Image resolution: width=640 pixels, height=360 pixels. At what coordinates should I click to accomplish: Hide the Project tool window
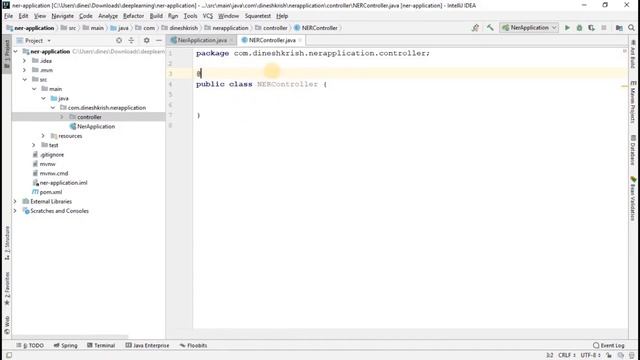pyautogui.click(x=159, y=40)
